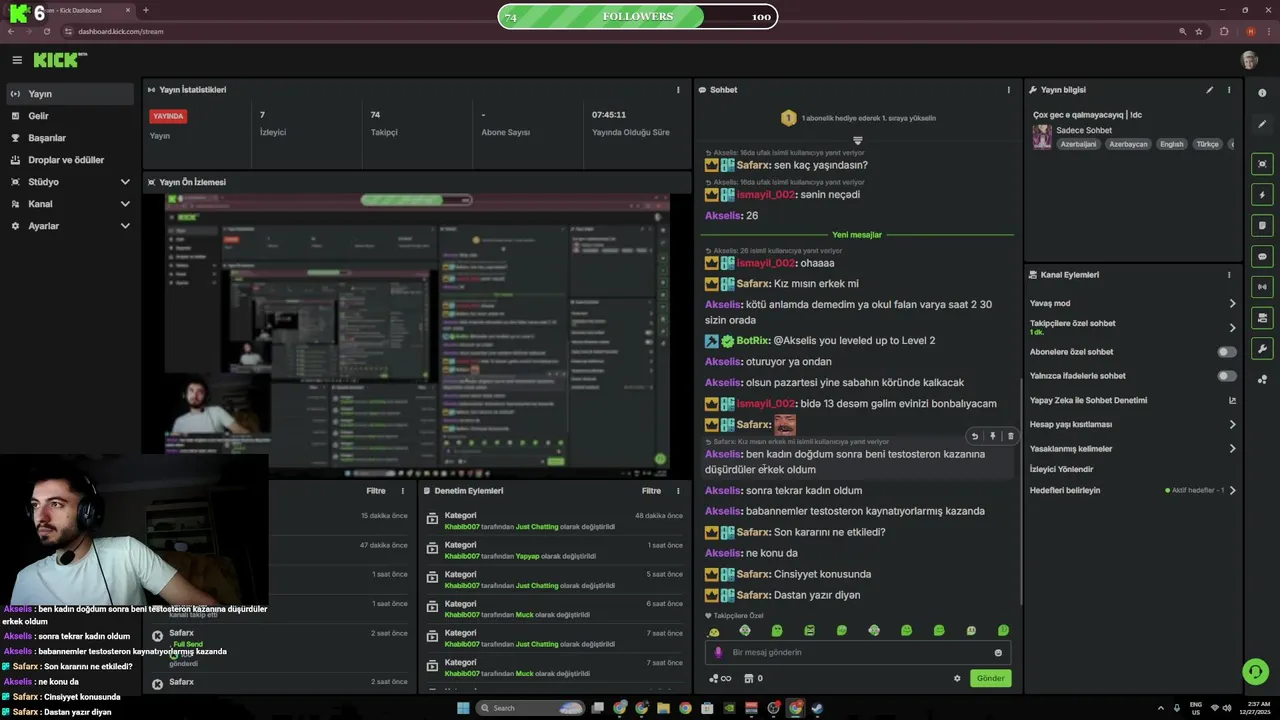Open the Sohbet panel three-dot menu
This screenshot has width=1280, height=720.
click(1008, 90)
